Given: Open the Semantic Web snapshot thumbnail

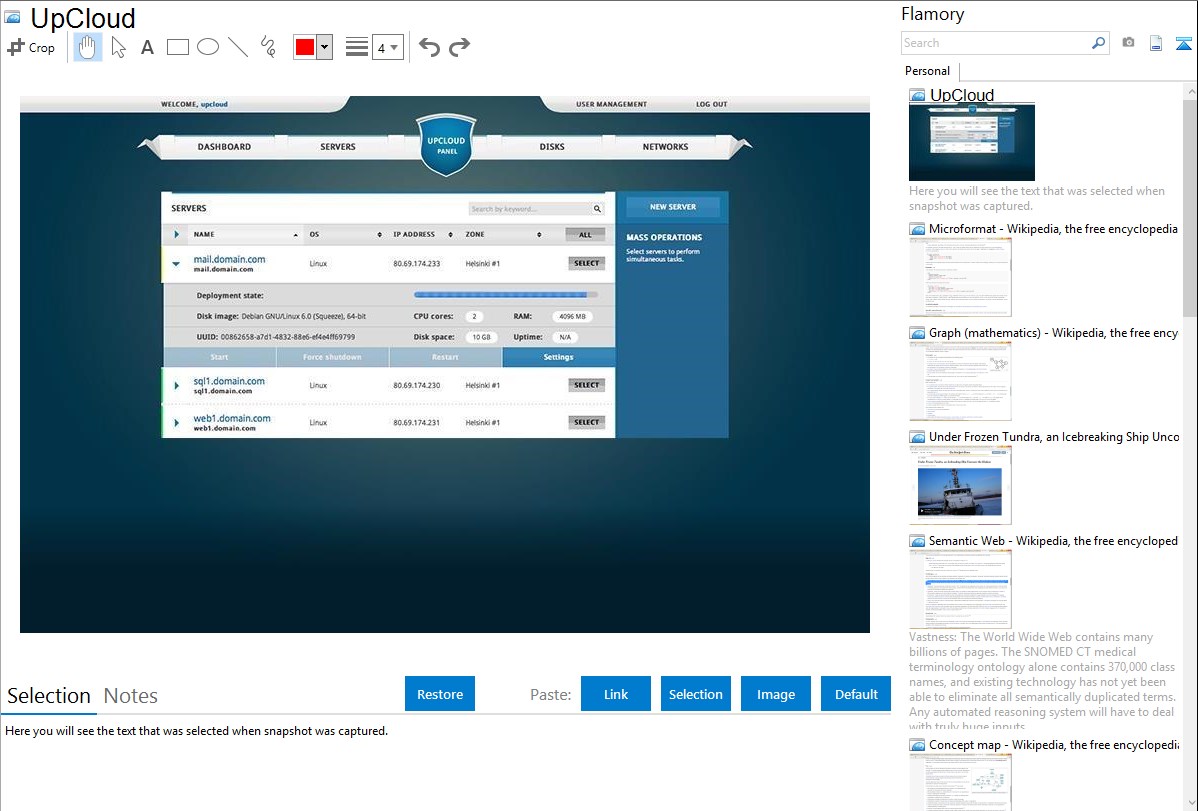Looking at the screenshot, I should pyautogui.click(x=960, y=589).
